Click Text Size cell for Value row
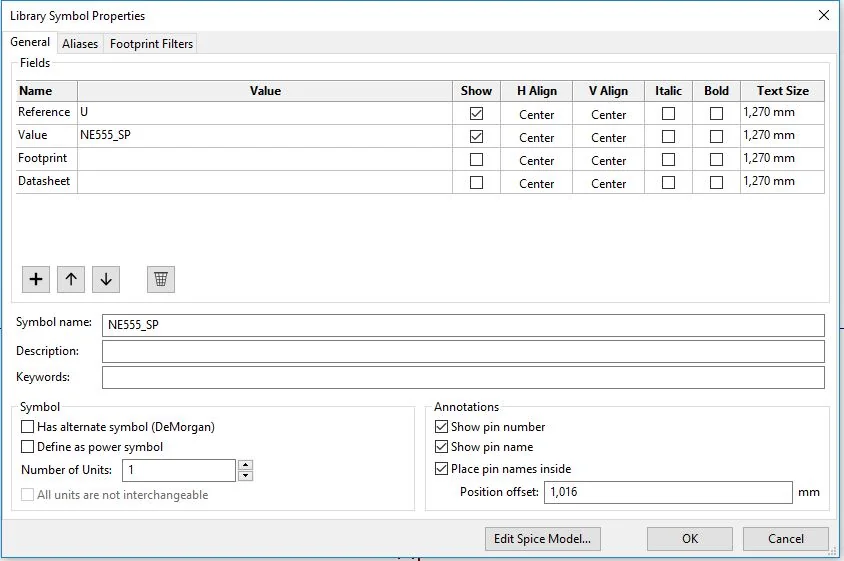Screen dimensions: 844x561 click(x=782, y=136)
